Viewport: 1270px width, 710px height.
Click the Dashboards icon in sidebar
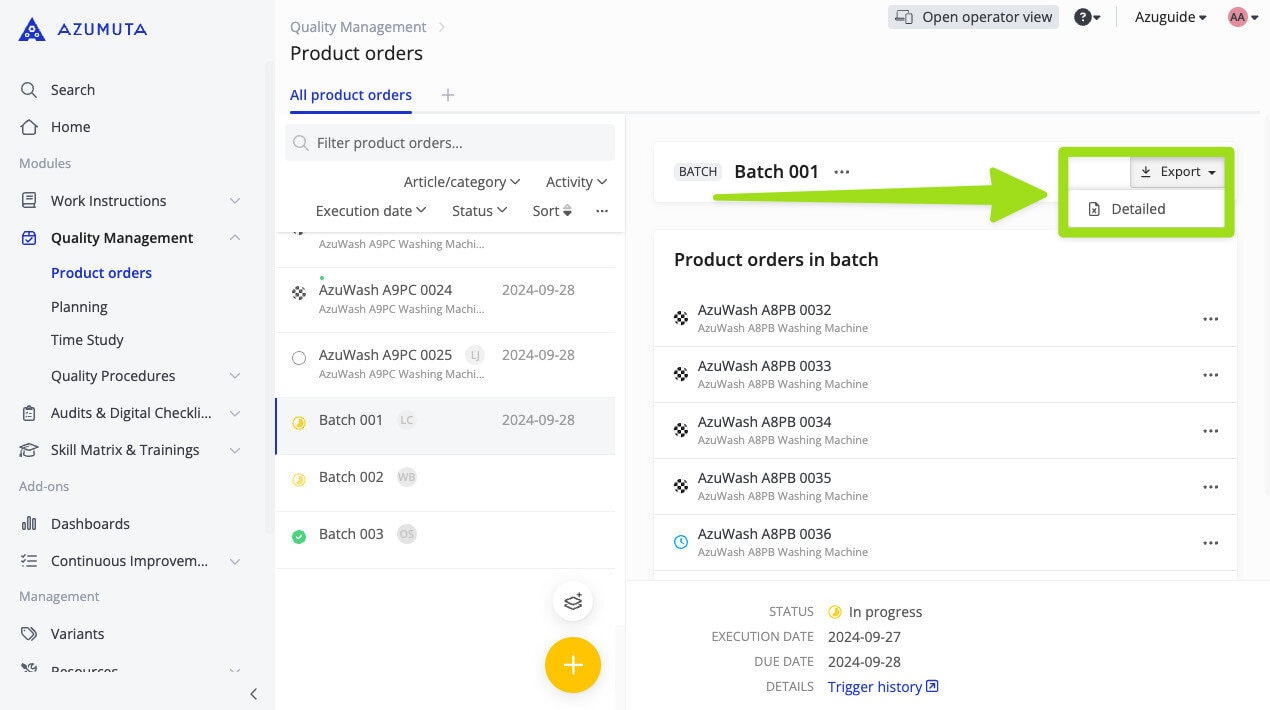(x=29, y=524)
